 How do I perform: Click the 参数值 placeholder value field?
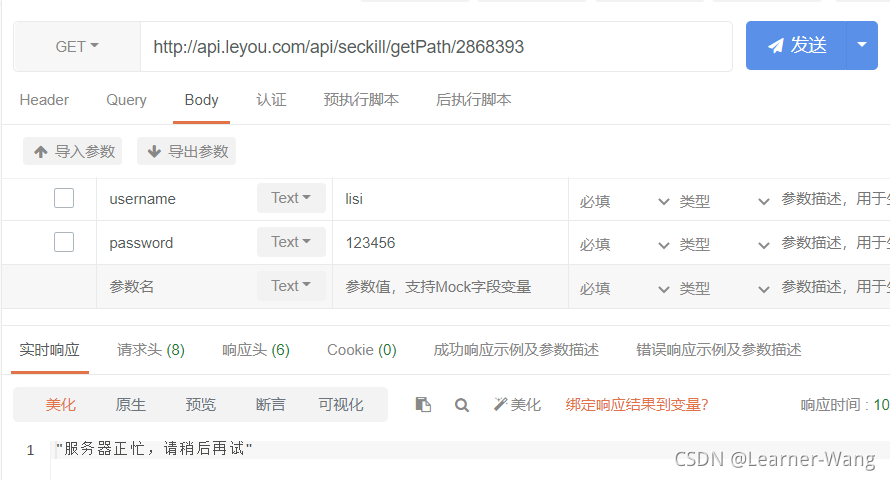[x=450, y=287]
